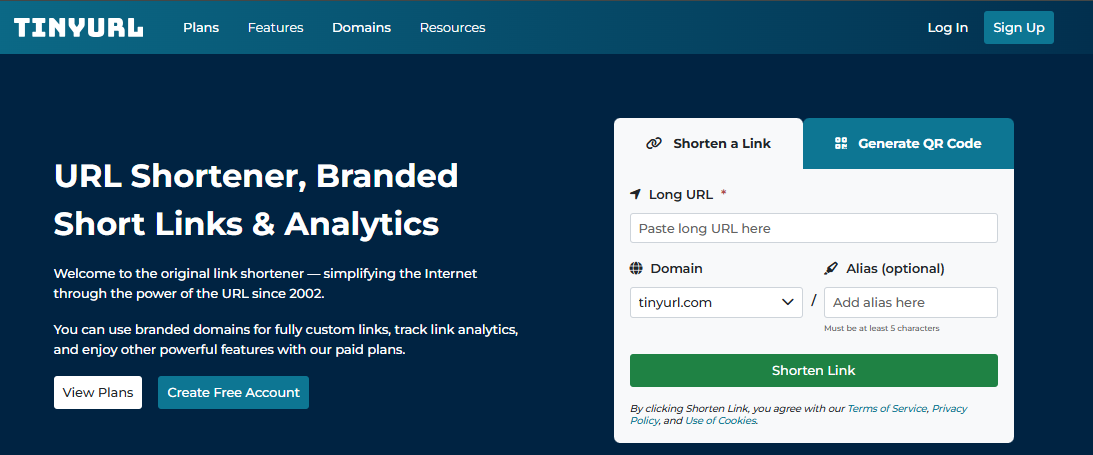This screenshot has width=1093, height=455.
Task: Click the TinyURL logo
Action: point(78,27)
